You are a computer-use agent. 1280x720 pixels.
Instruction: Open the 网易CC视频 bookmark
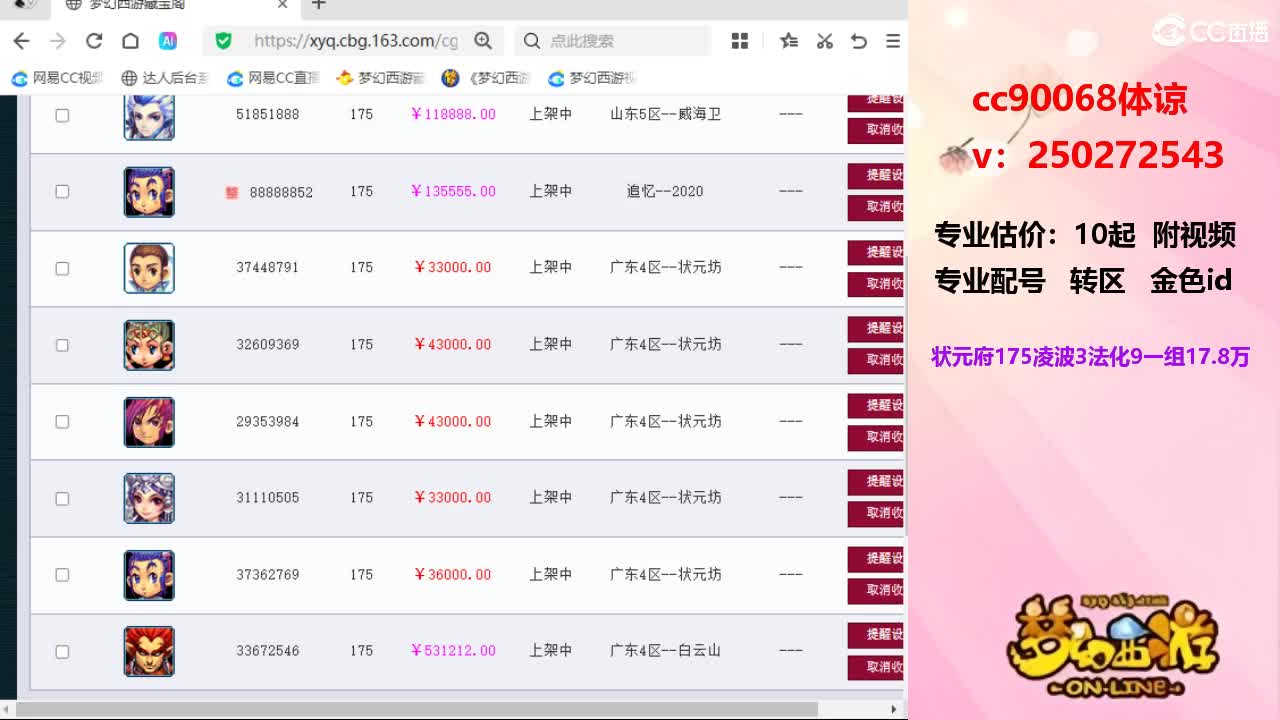click(58, 78)
